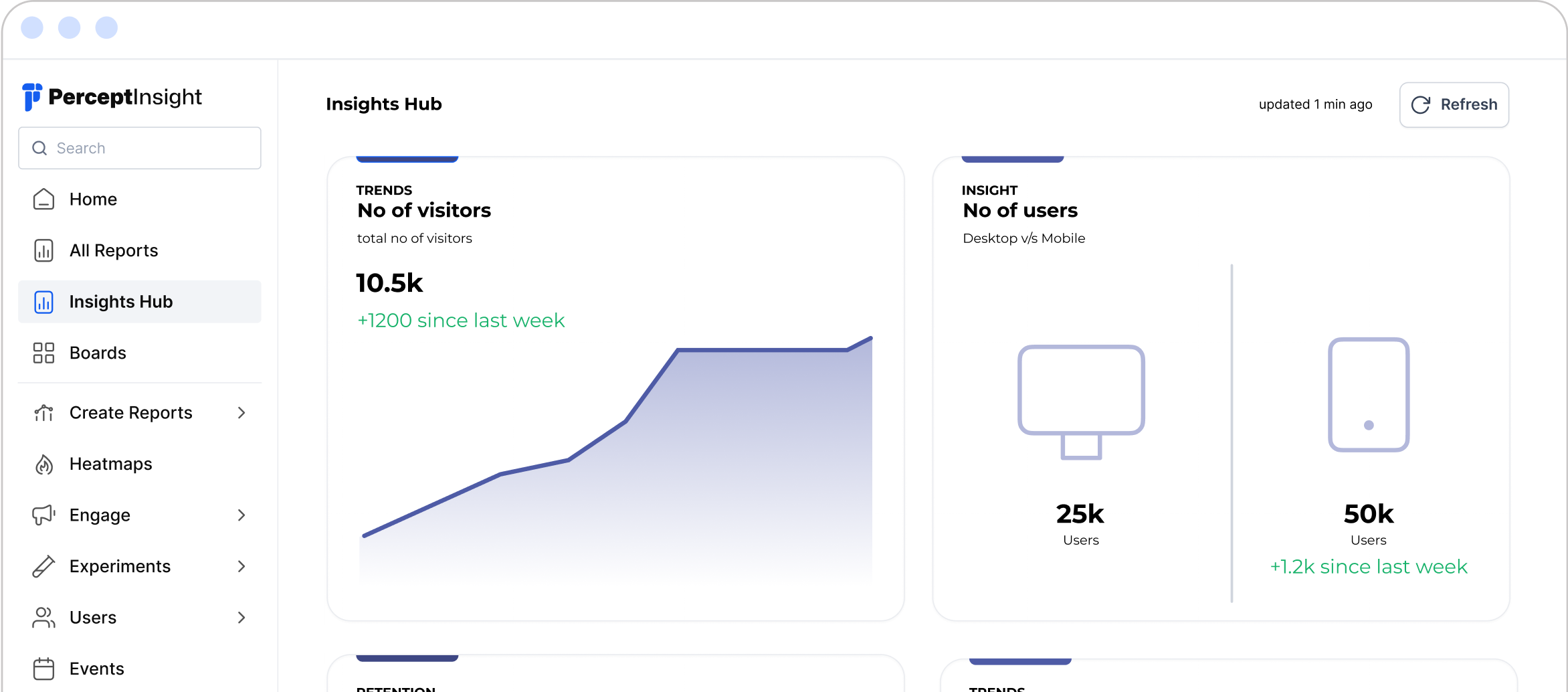Open the No of visitors card title
The image size is (1568, 692).
point(424,211)
